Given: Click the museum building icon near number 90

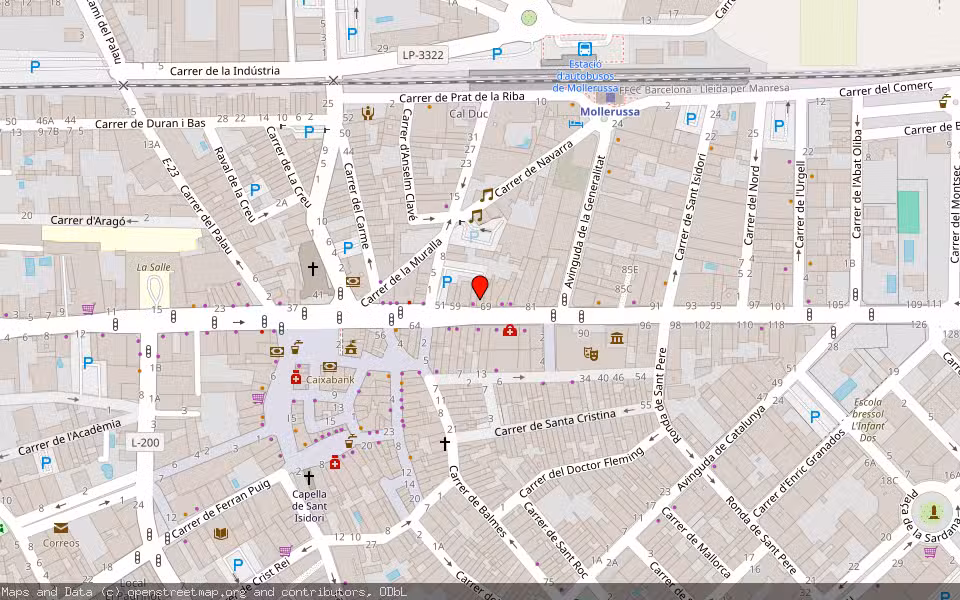Looking at the screenshot, I should click(x=617, y=338).
